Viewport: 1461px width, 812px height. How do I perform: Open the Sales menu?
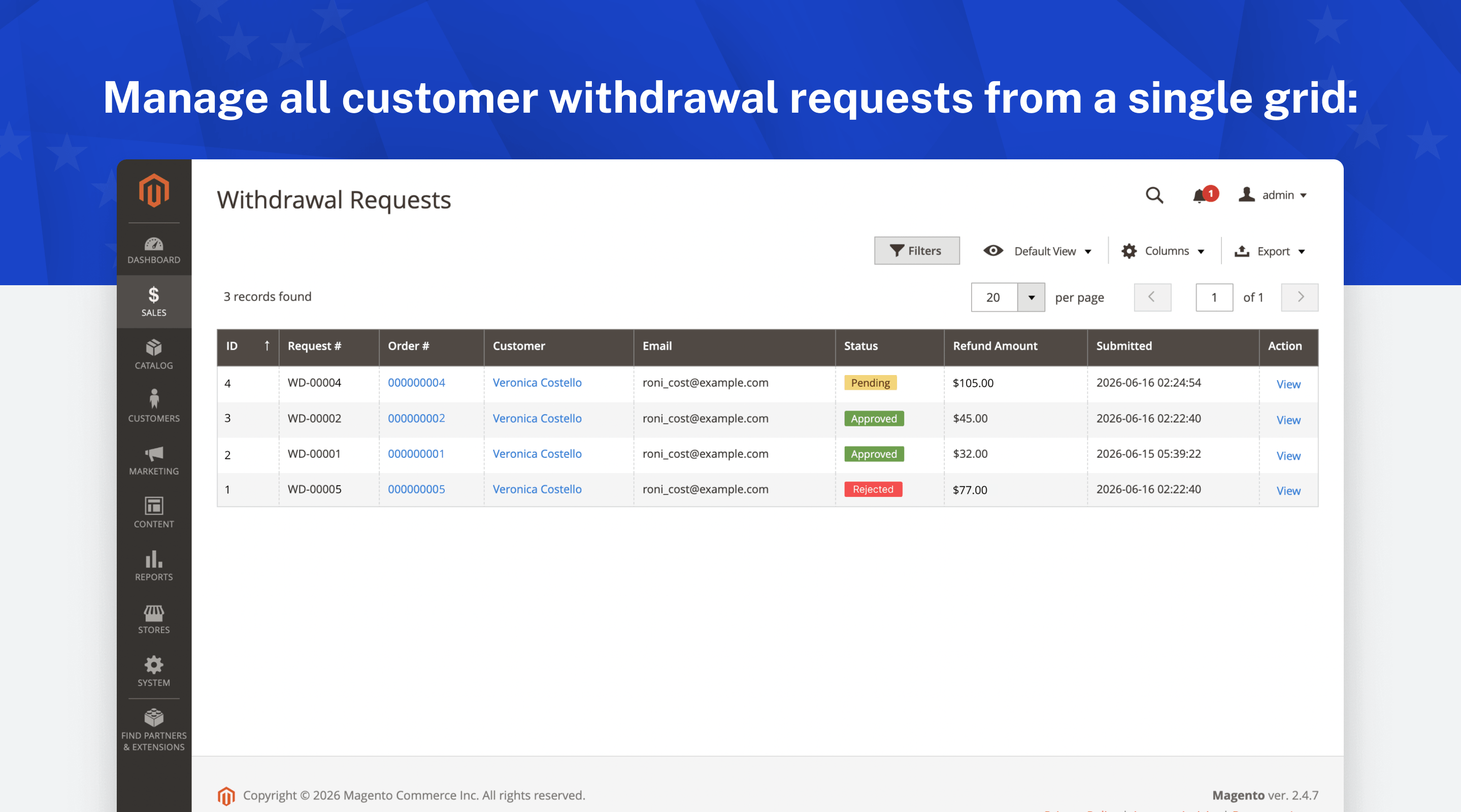(x=154, y=301)
